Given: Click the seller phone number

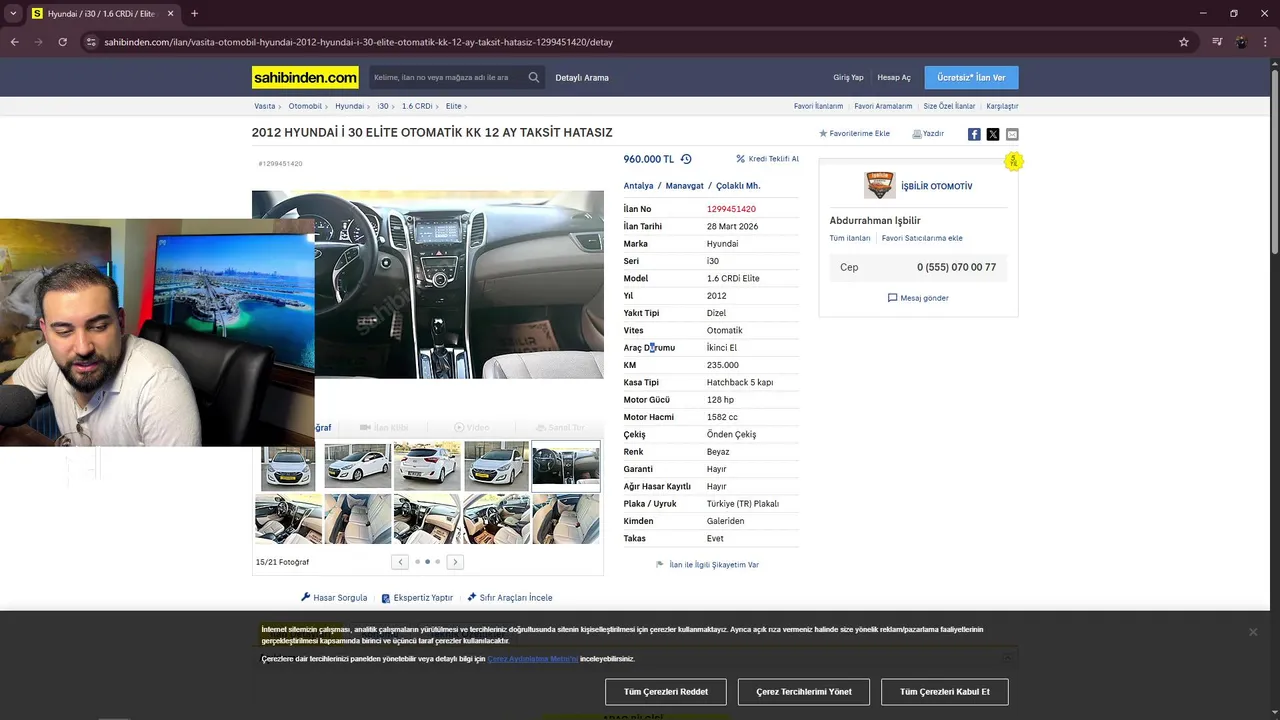Looking at the screenshot, I should (956, 267).
